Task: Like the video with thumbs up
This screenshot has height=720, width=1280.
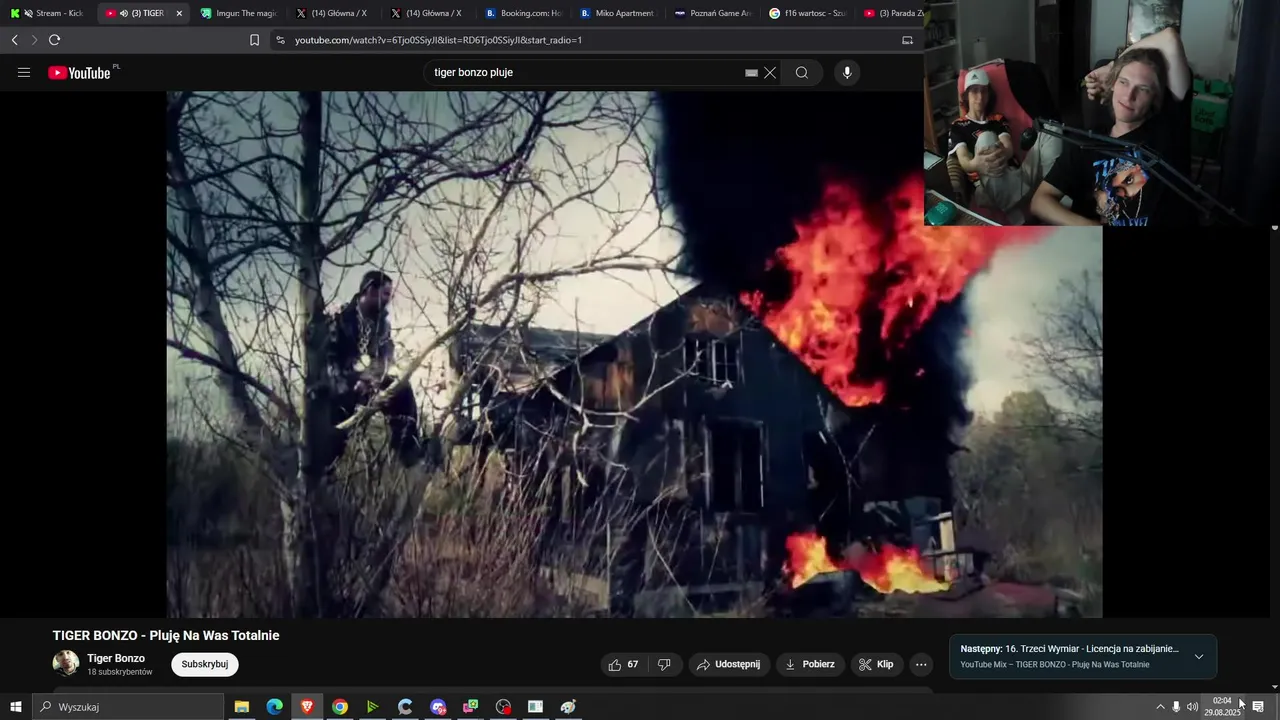Action: coord(624,664)
